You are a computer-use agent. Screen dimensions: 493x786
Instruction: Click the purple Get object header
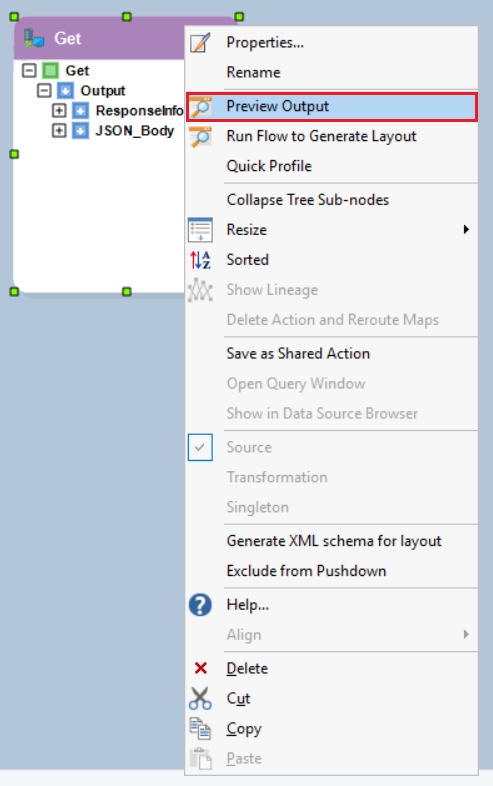[x=99, y=39]
